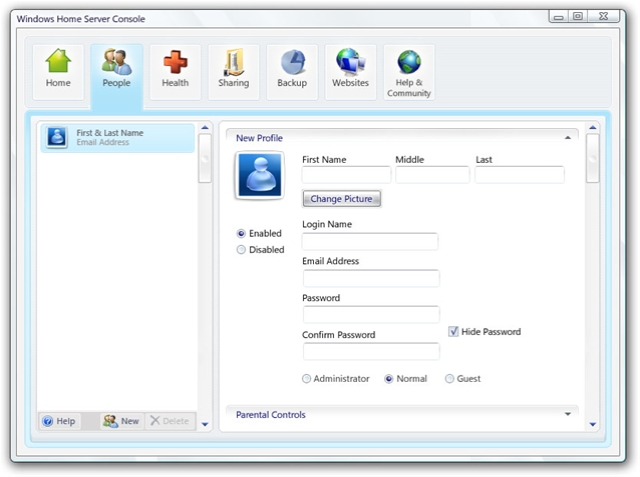Collapse the New Profile section arrow
Screen dimensions: 640x477
pos(567,138)
